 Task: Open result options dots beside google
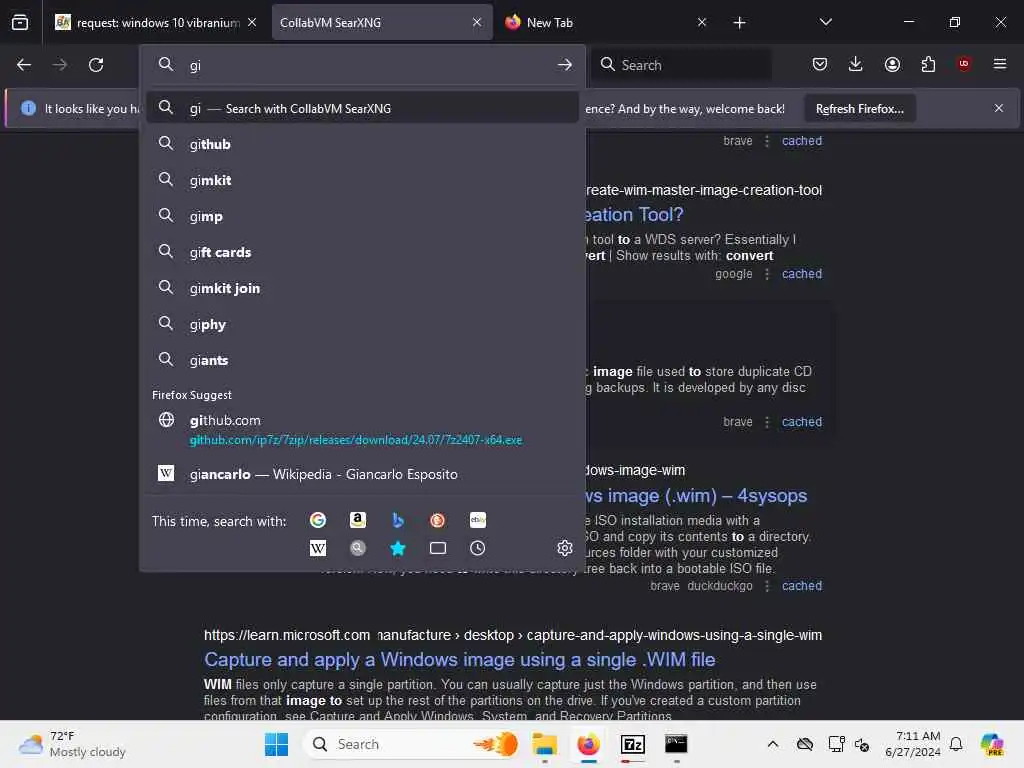point(767,274)
